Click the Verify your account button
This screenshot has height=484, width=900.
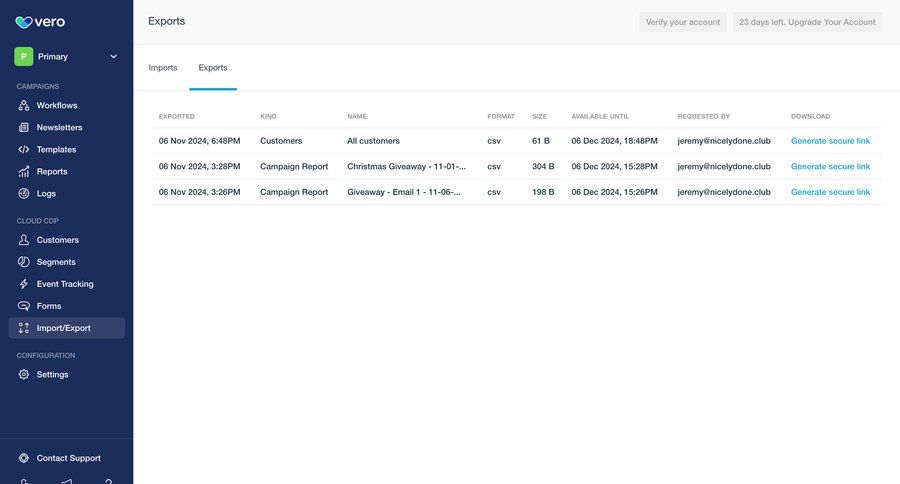(x=683, y=22)
